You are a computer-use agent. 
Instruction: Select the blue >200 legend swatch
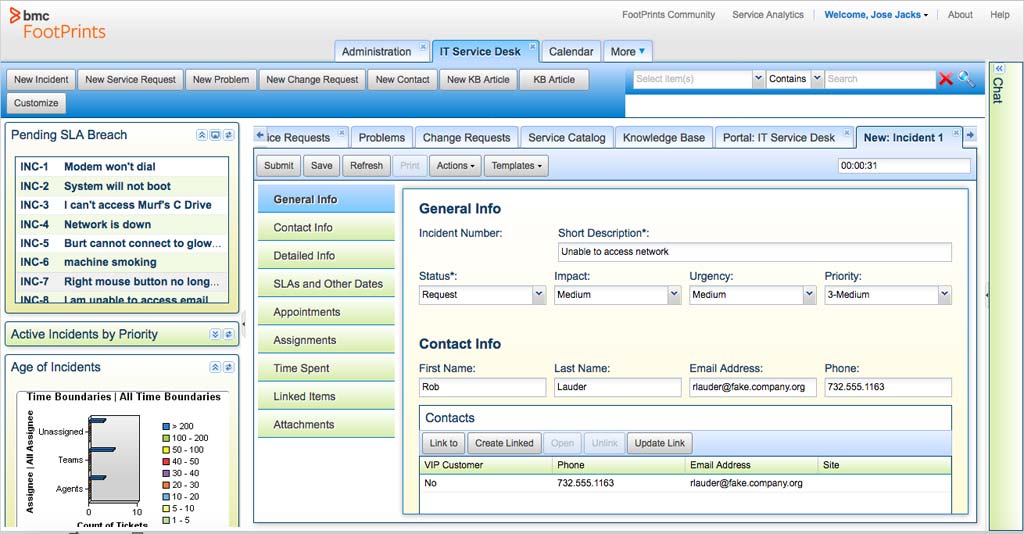coord(166,426)
